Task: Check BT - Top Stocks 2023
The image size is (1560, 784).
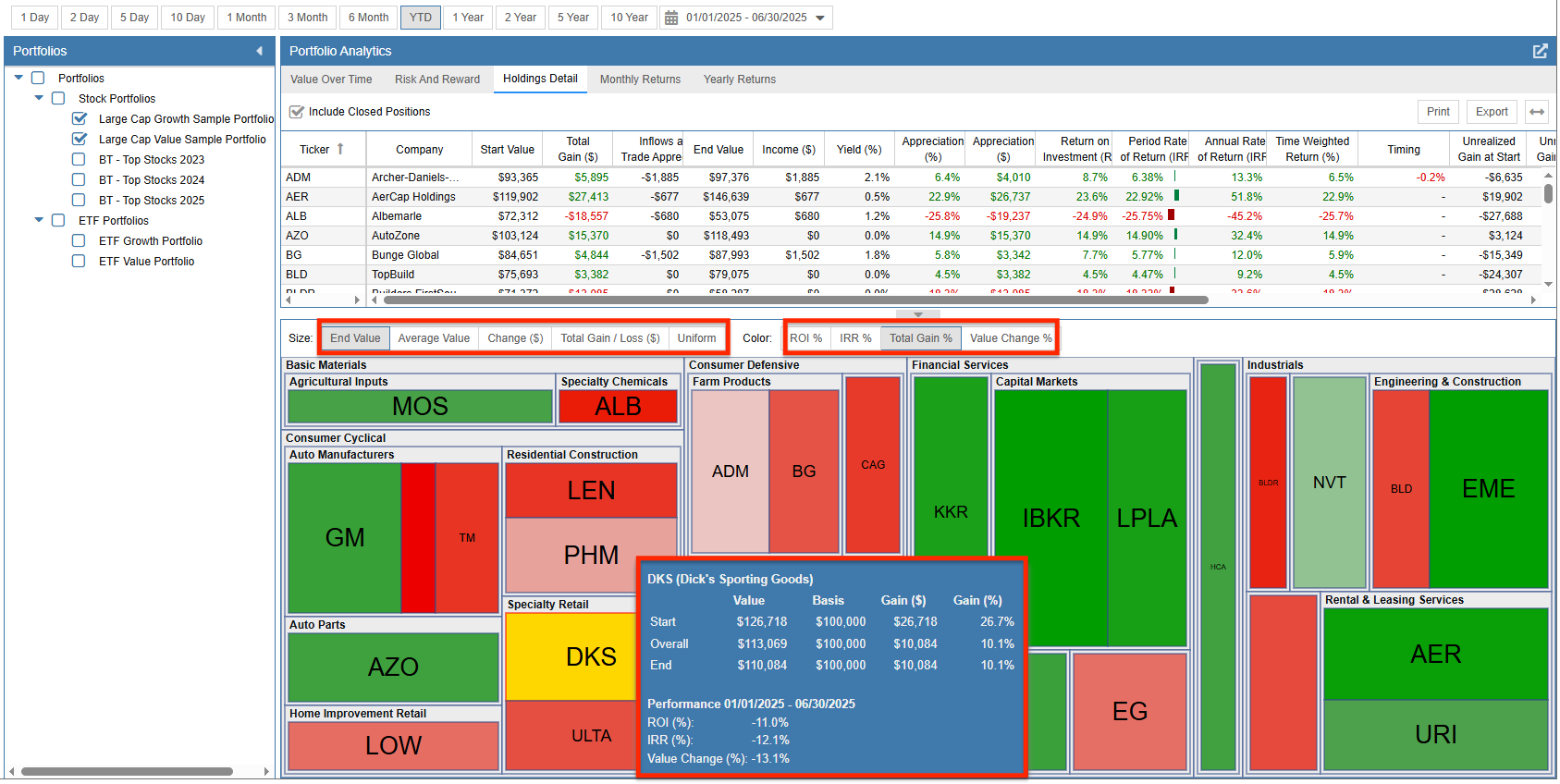Action: (x=79, y=159)
